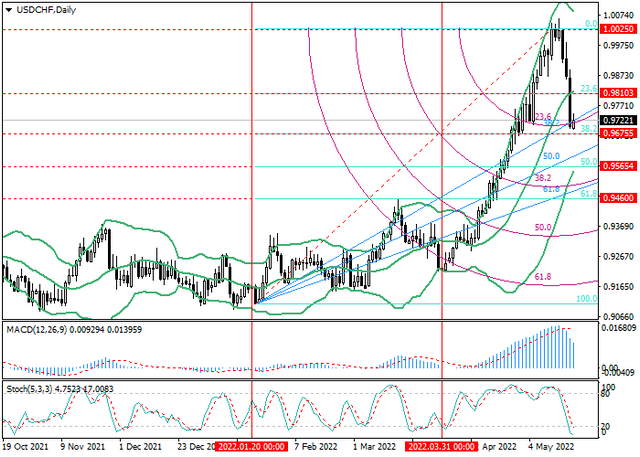Click the 2022.03.31 00:00 date marker
Image resolution: width=640 pixels, height=457 pixels.
pyautogui.click(x=442, y=446)
